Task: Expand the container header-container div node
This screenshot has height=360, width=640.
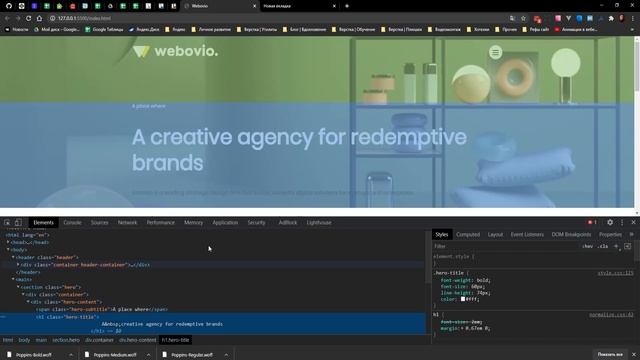Action: coord(18,264)
